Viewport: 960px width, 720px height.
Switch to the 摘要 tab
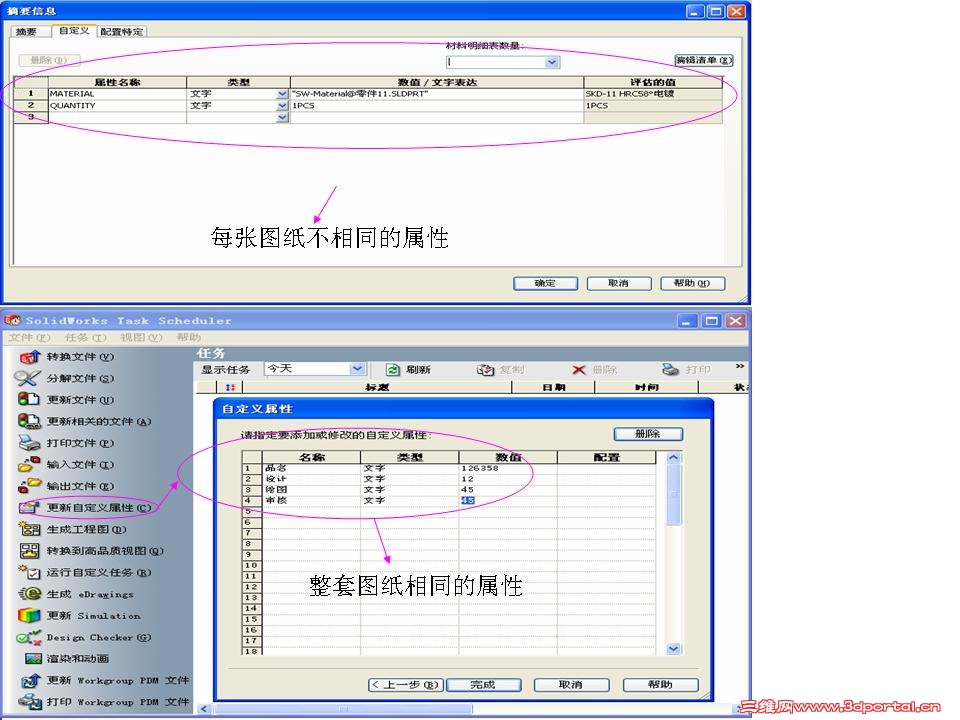tap(26, 32)
